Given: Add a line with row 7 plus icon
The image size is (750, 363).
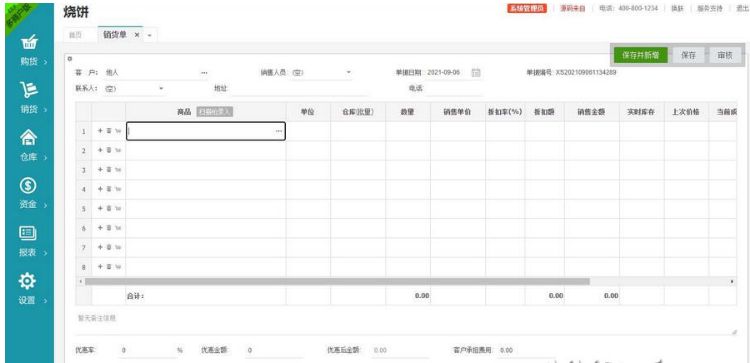Looking at the screenshot, I should coord(100,247).
